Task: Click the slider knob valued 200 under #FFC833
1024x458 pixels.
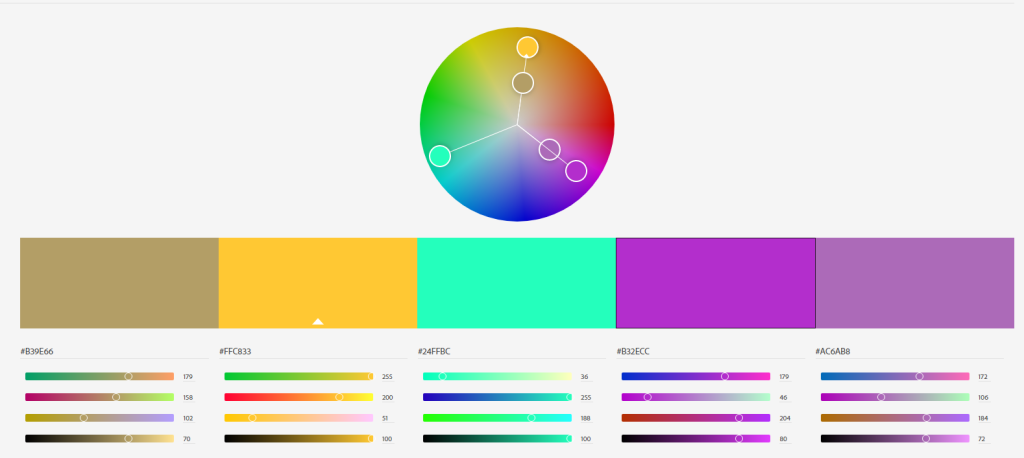Action: 338,397
